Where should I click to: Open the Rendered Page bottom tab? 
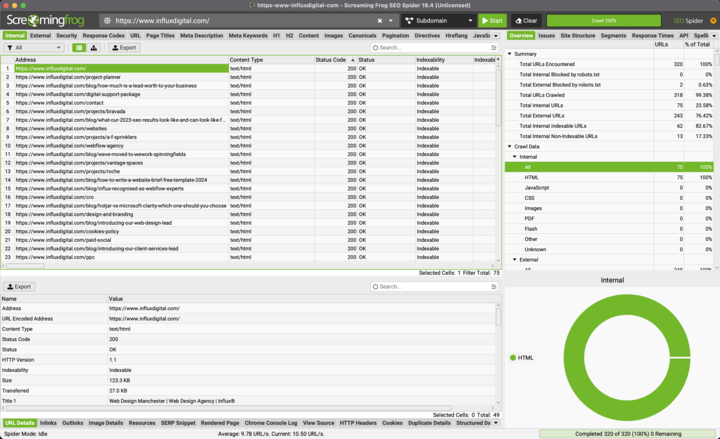click(x=220, y=423)
